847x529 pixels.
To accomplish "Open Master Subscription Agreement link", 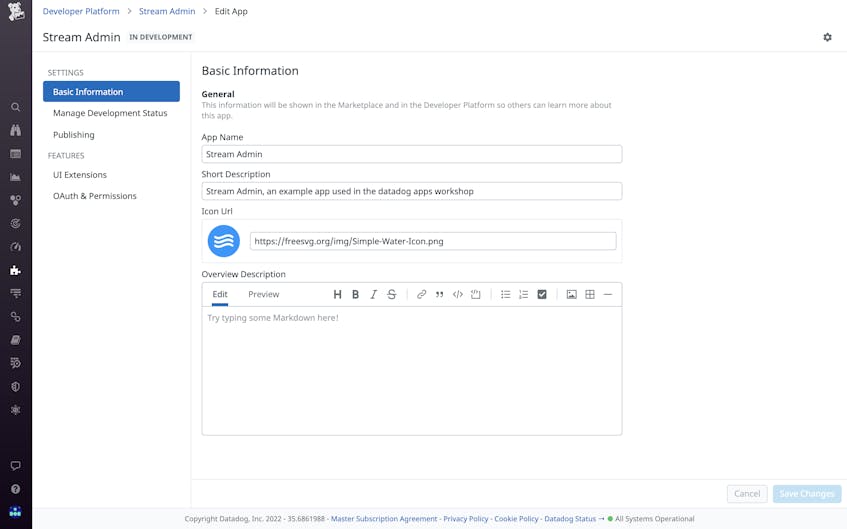I will tap(384, 519).
